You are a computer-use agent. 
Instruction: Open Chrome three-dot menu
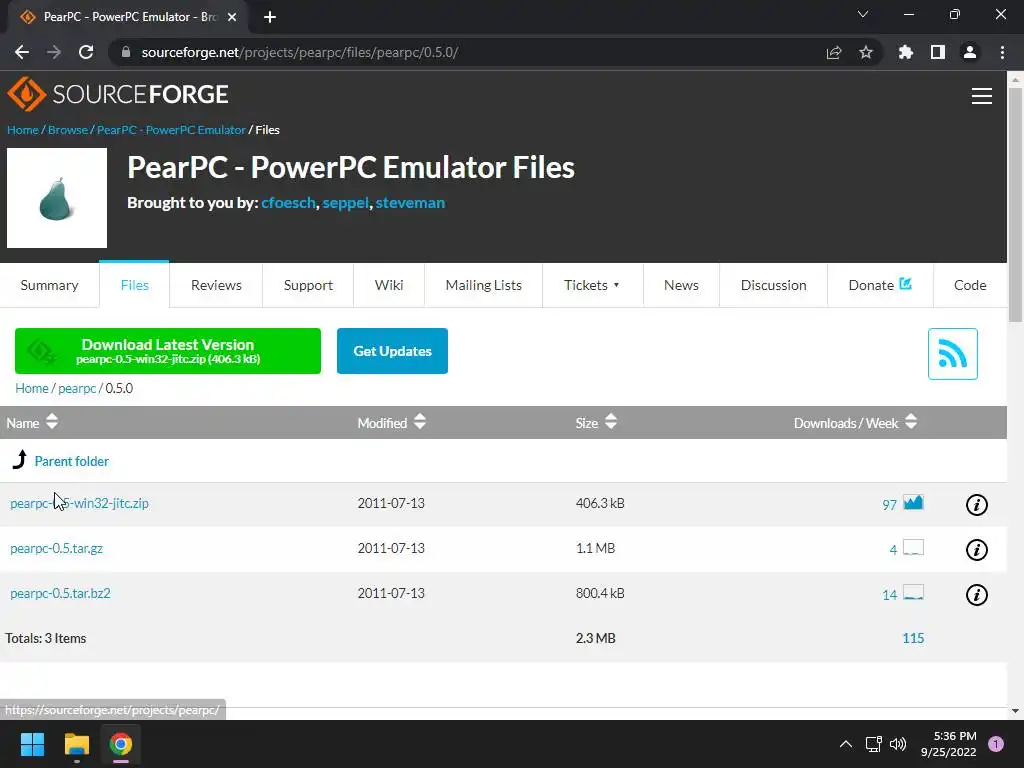coord(1002,52)
